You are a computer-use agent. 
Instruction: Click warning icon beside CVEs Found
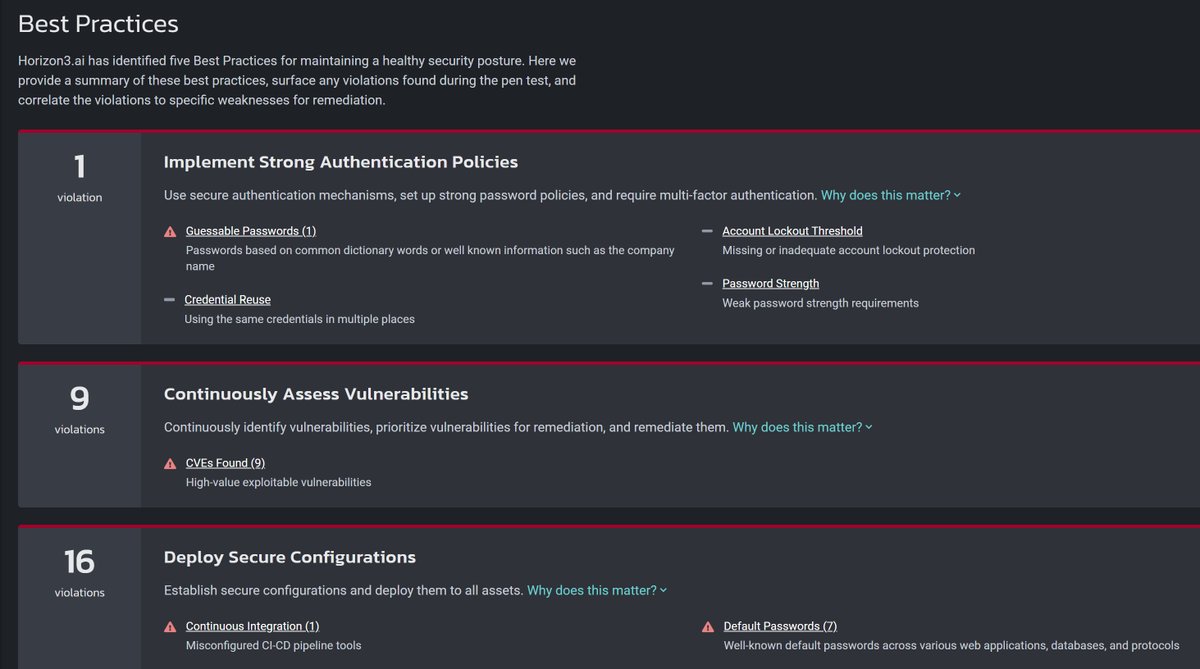pos(170,464)
